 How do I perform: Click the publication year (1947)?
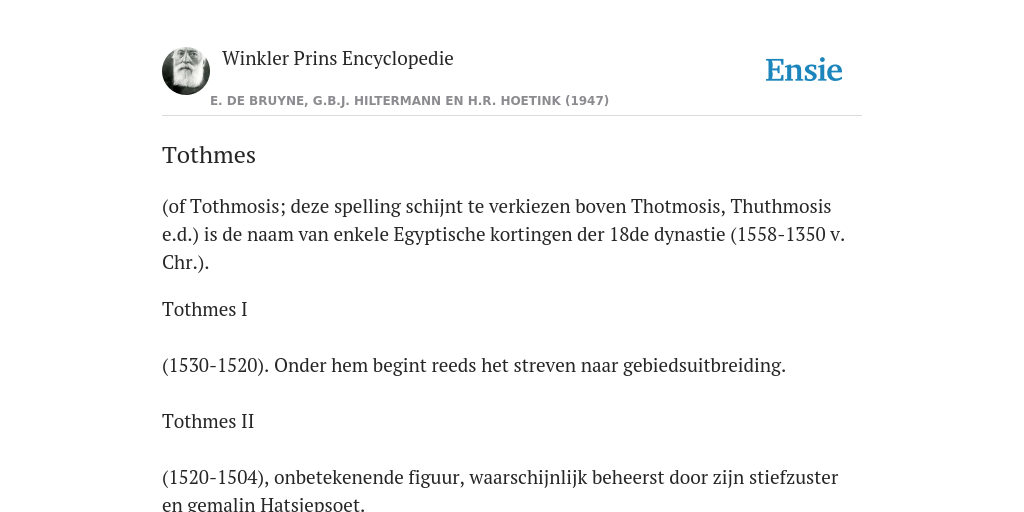point(587,101)
